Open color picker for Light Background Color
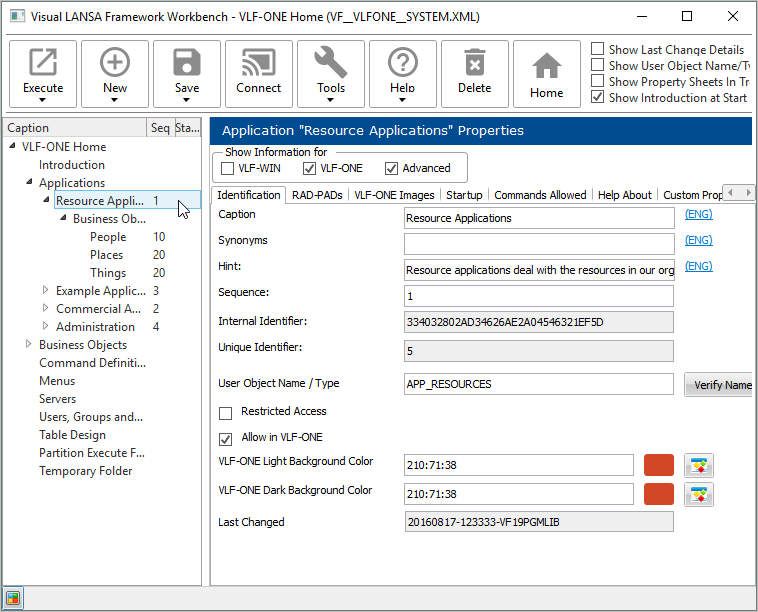This screenshot has height=612, width=758. point(699,465)
